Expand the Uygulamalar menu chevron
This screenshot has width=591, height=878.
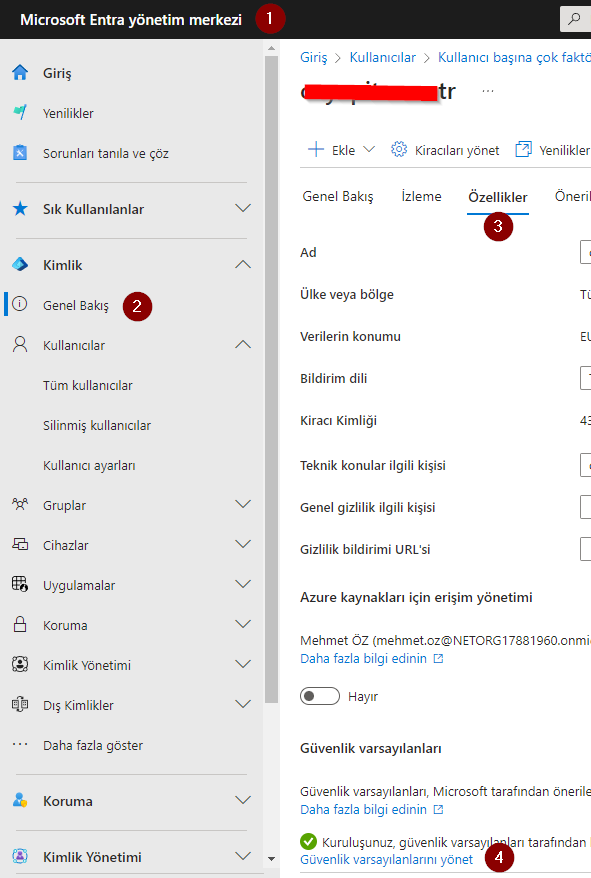pyautogui.click(x=243, y=585)
